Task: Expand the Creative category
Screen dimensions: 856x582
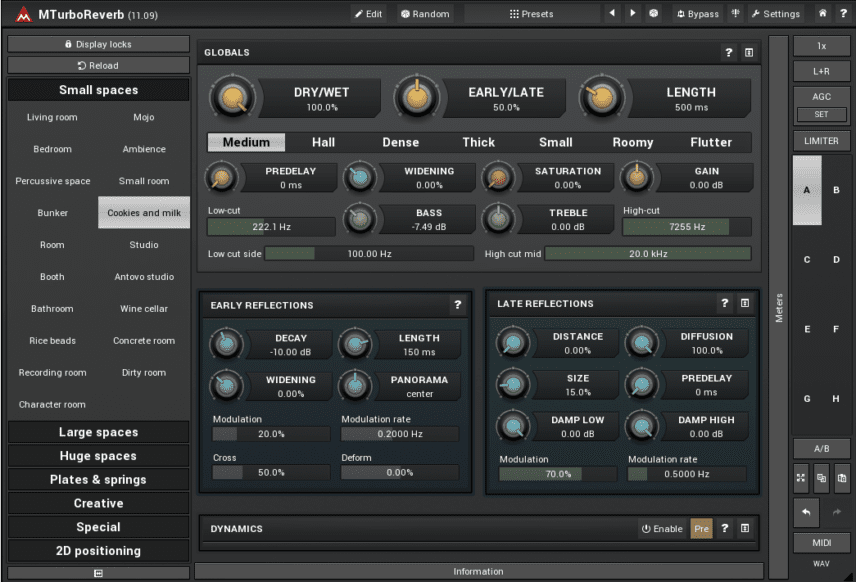Action: click(x=98, y=503)
